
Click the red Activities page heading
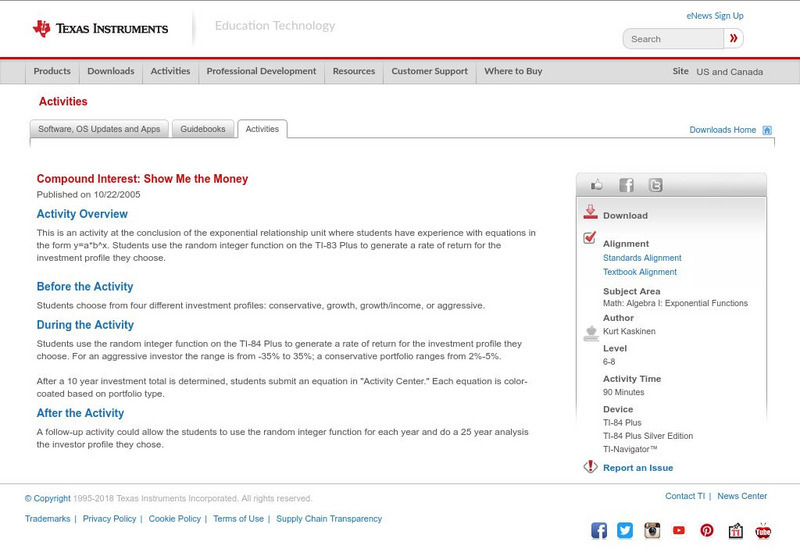click(63, 102)
